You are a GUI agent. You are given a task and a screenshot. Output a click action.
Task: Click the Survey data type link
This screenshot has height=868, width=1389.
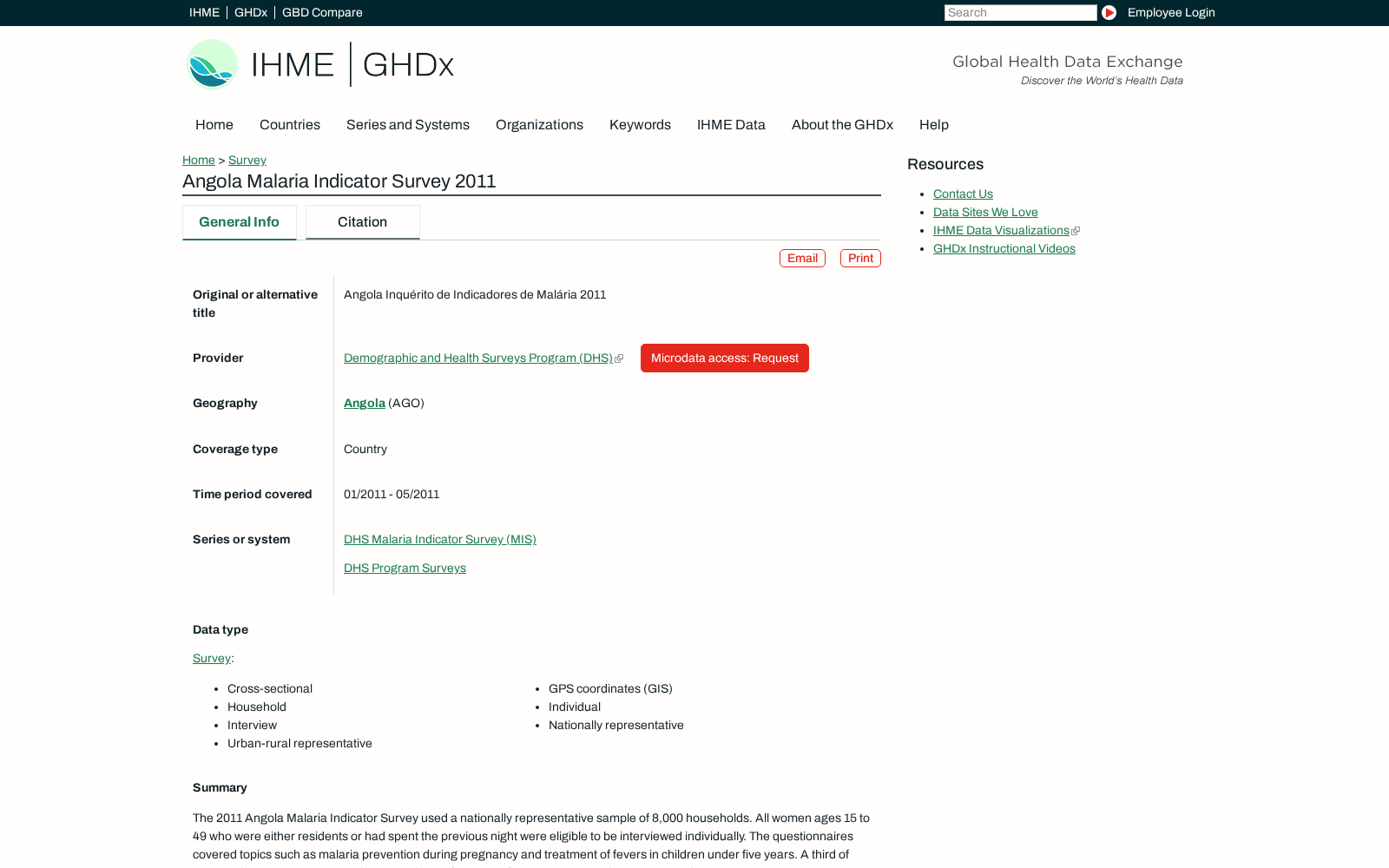coord(212,659)
